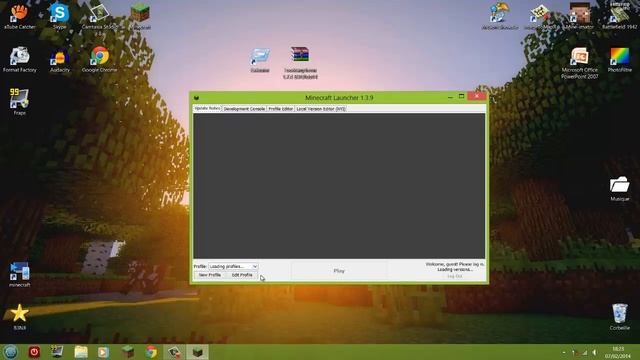Open media player icon on taskbar
Screen dimensions: 640x360
[103, 352]
